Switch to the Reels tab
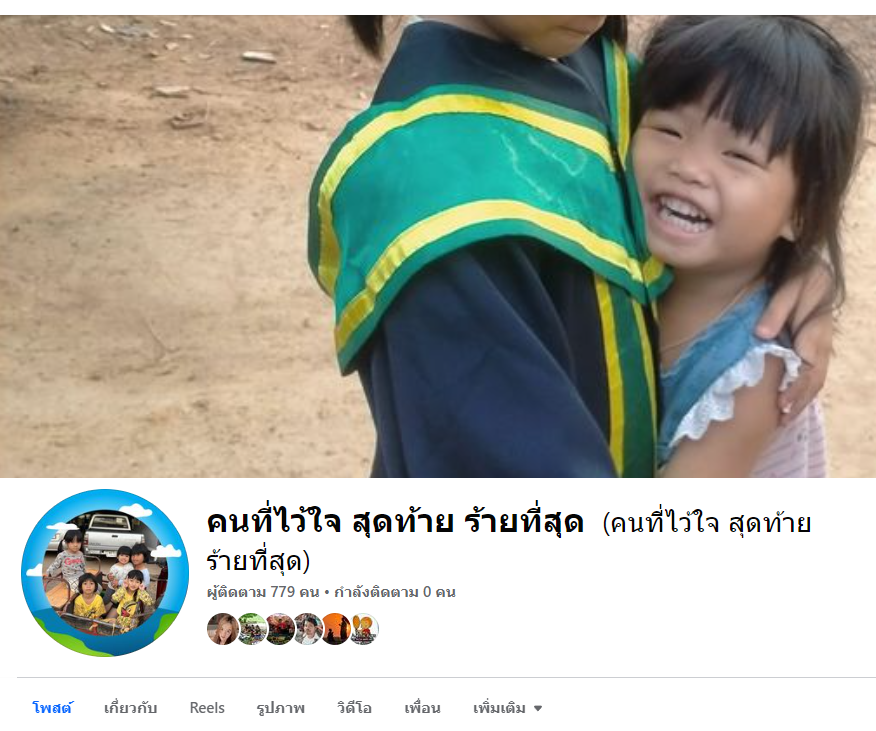The image size is (876, 731). coord(207,708)
